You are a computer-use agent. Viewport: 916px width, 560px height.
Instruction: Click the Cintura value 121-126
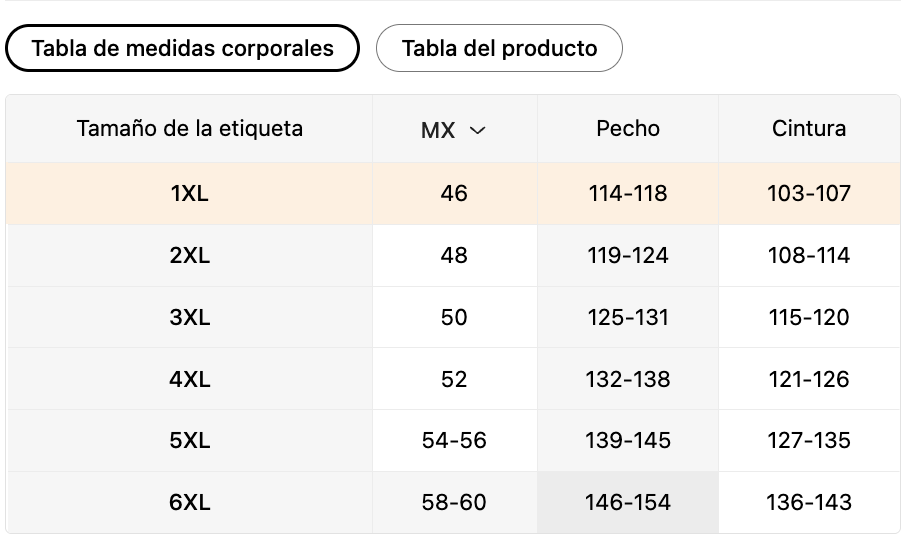809,379
